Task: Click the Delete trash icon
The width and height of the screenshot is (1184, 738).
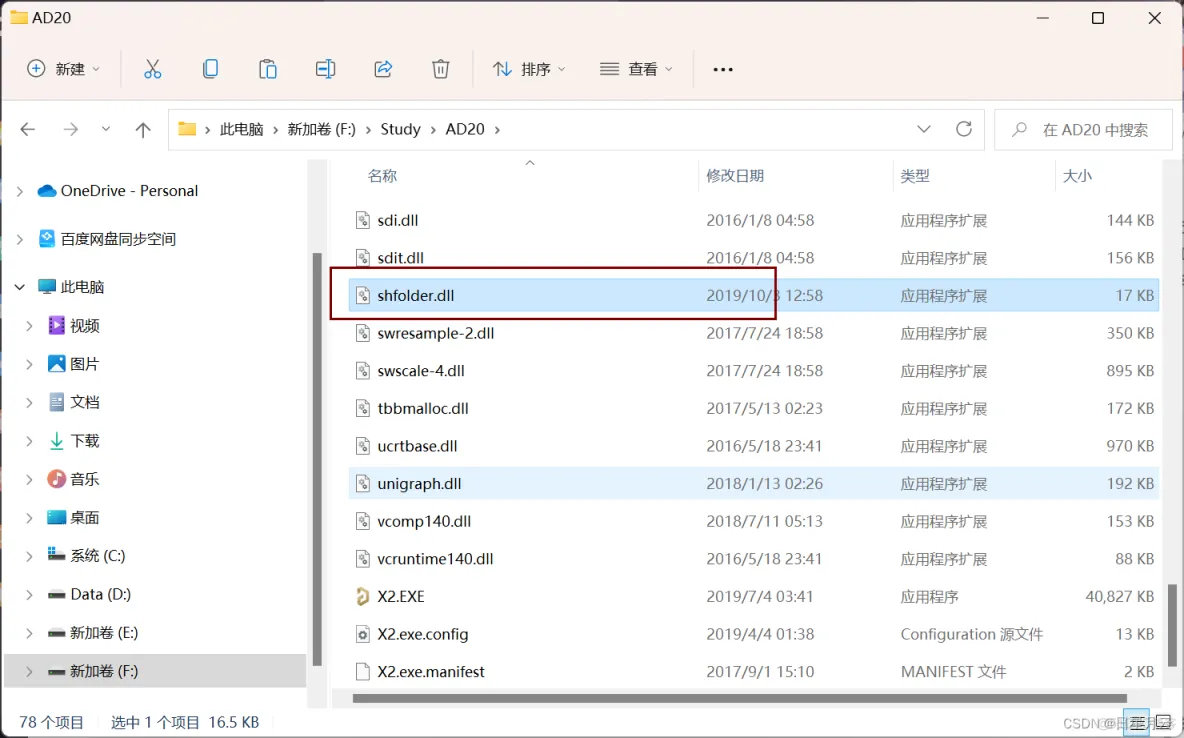Action: 440,69
